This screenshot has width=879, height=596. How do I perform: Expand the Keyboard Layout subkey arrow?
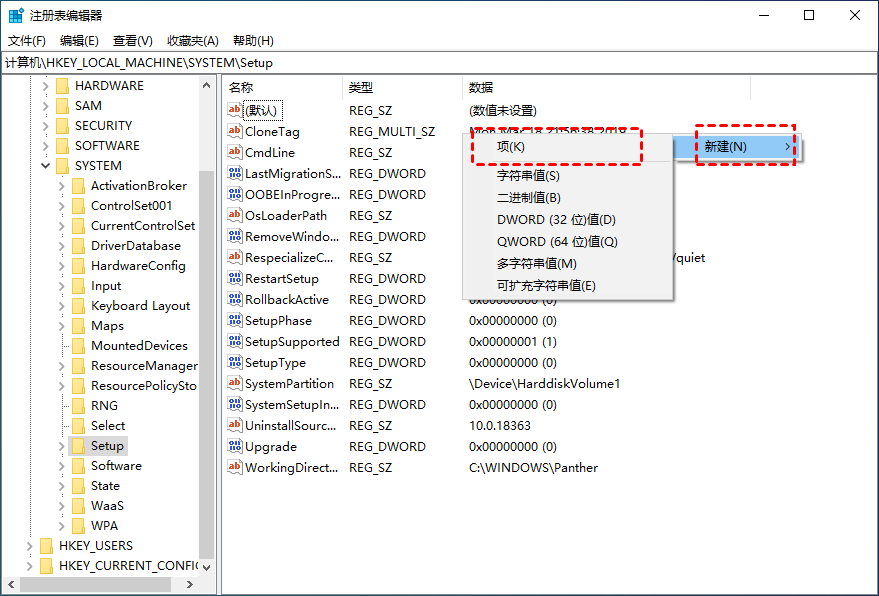coord(62,306)
